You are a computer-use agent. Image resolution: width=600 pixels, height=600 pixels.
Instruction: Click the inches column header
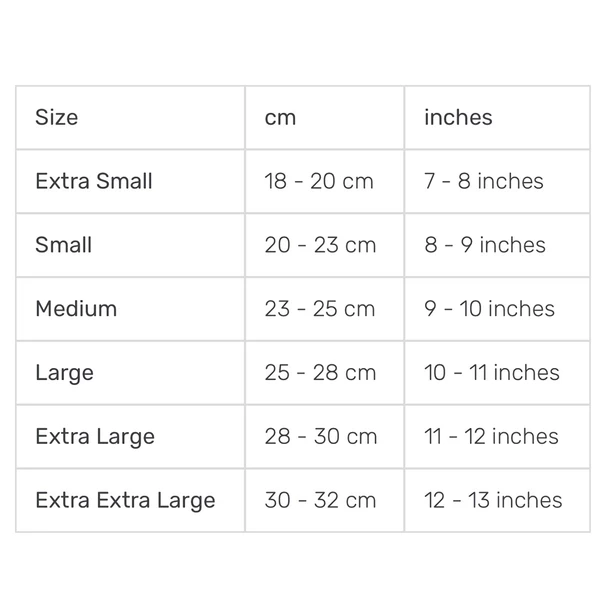pyautogui.click(x=458, y=117)
